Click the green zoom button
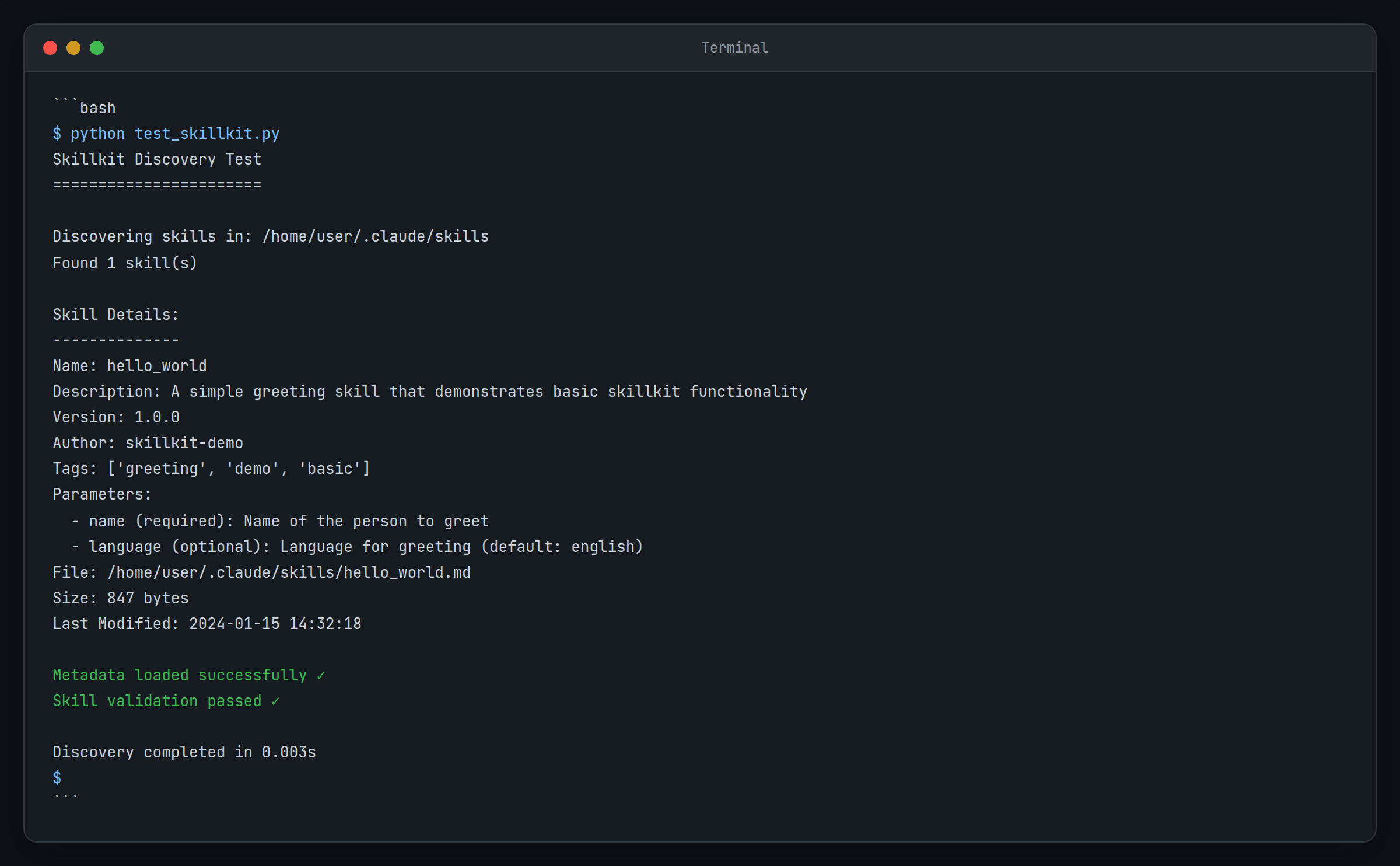1400x866 pixels. click(97, 48)
